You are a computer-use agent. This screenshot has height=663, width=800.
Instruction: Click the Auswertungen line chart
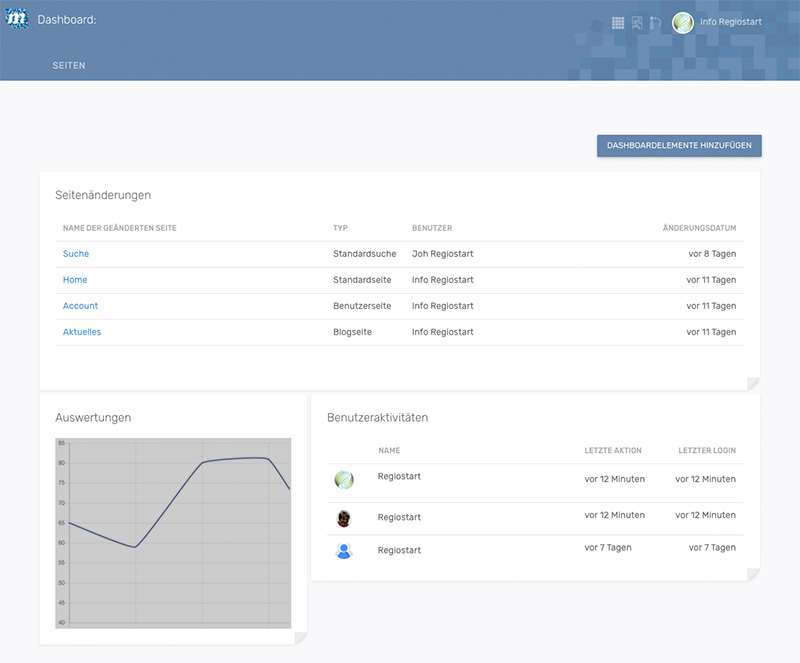pos(173,532)
